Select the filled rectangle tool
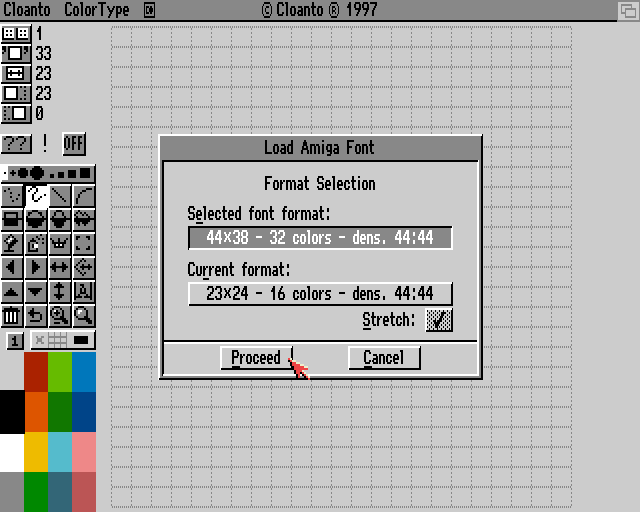The height and width of the screenshot is (512, 640). click(x=12, y=220)
